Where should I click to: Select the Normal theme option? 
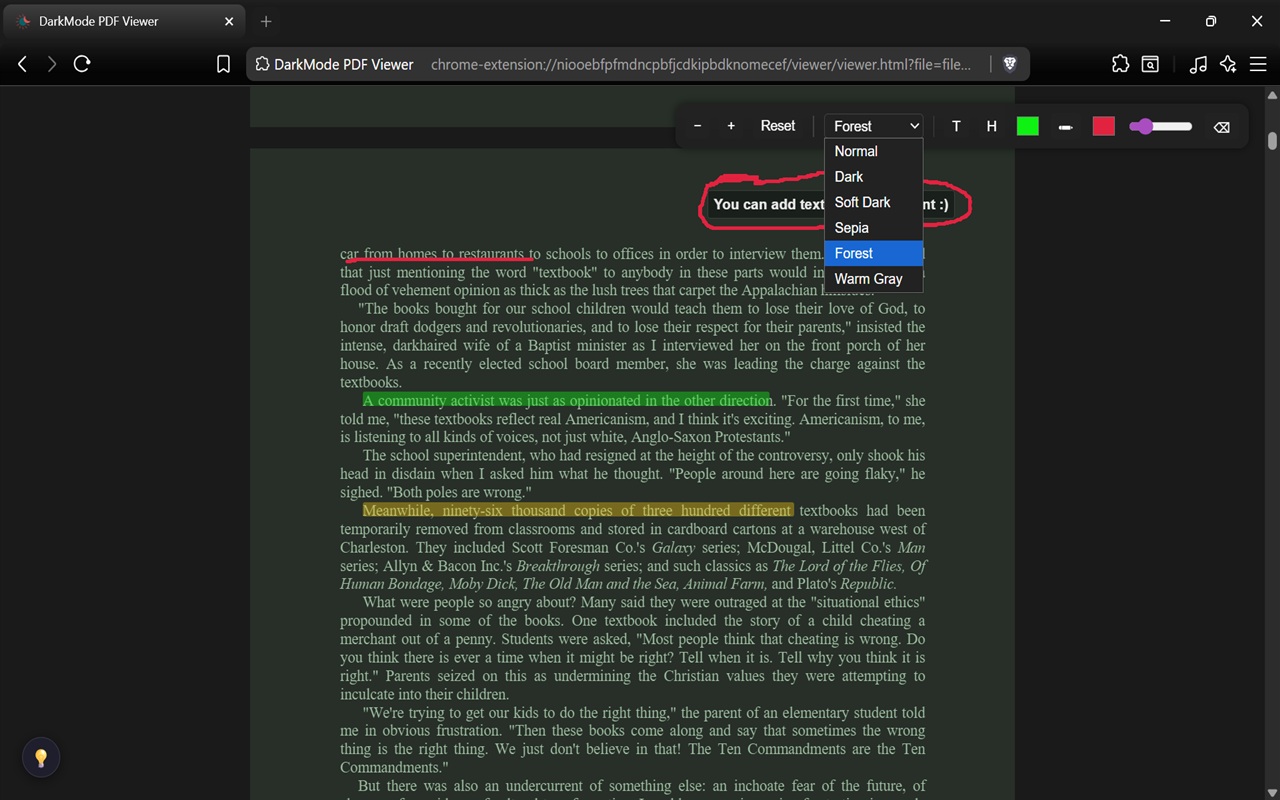(873, 151)
